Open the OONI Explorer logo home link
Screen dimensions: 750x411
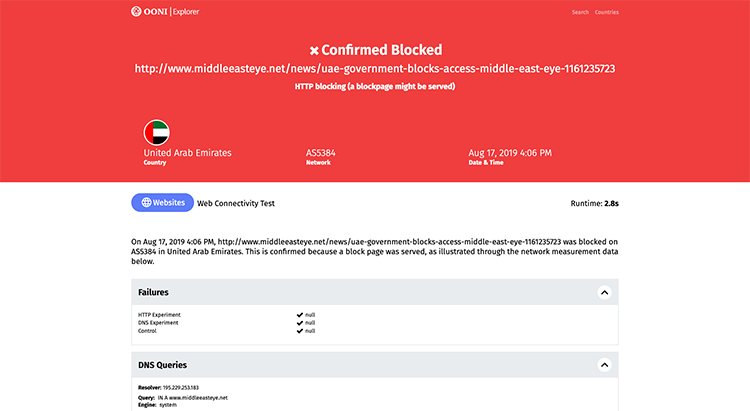coord(165,11)
